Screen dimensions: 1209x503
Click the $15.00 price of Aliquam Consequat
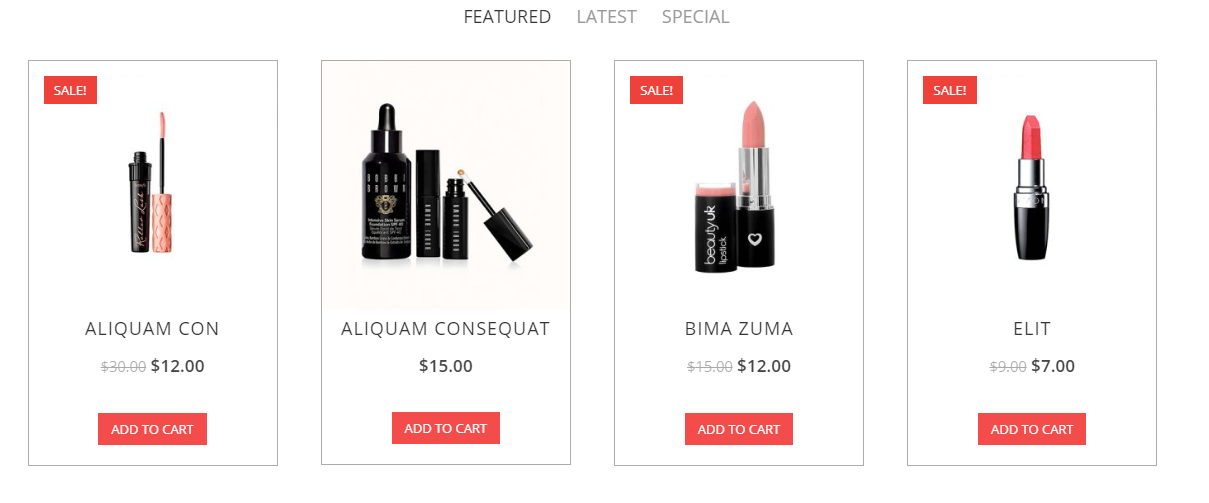(x=446, y=366)
